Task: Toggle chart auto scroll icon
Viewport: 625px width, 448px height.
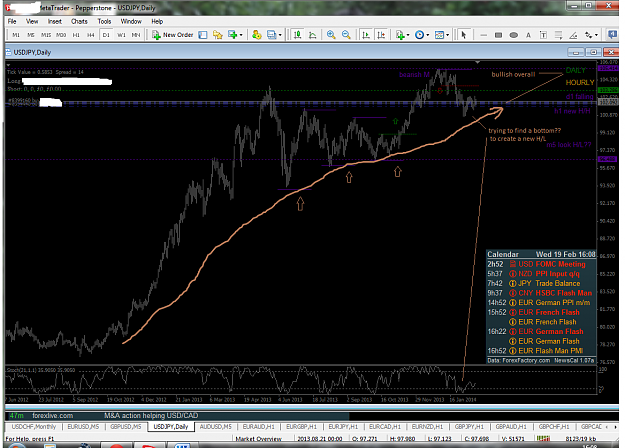Action: [x=366, y=35]
